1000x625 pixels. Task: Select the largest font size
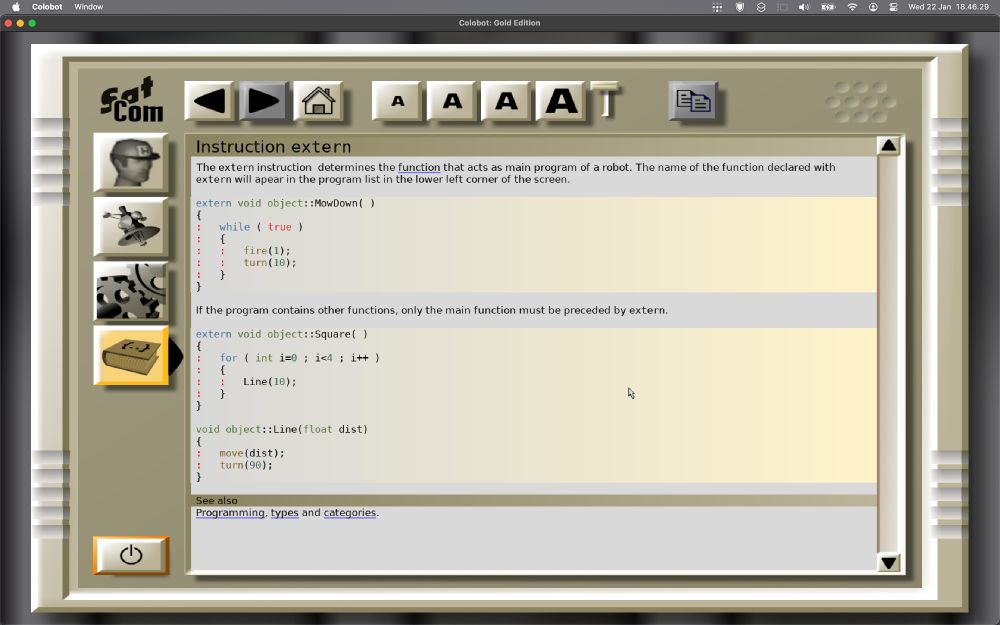point(559,99)
